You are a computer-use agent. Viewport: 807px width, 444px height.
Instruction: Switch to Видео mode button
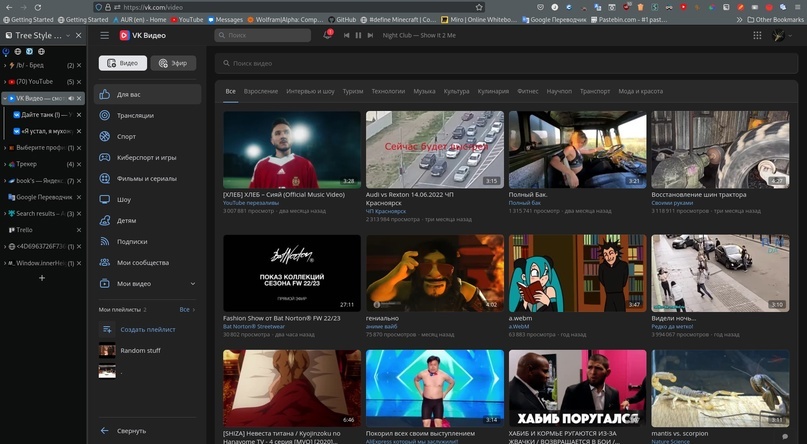pos(122,63)
